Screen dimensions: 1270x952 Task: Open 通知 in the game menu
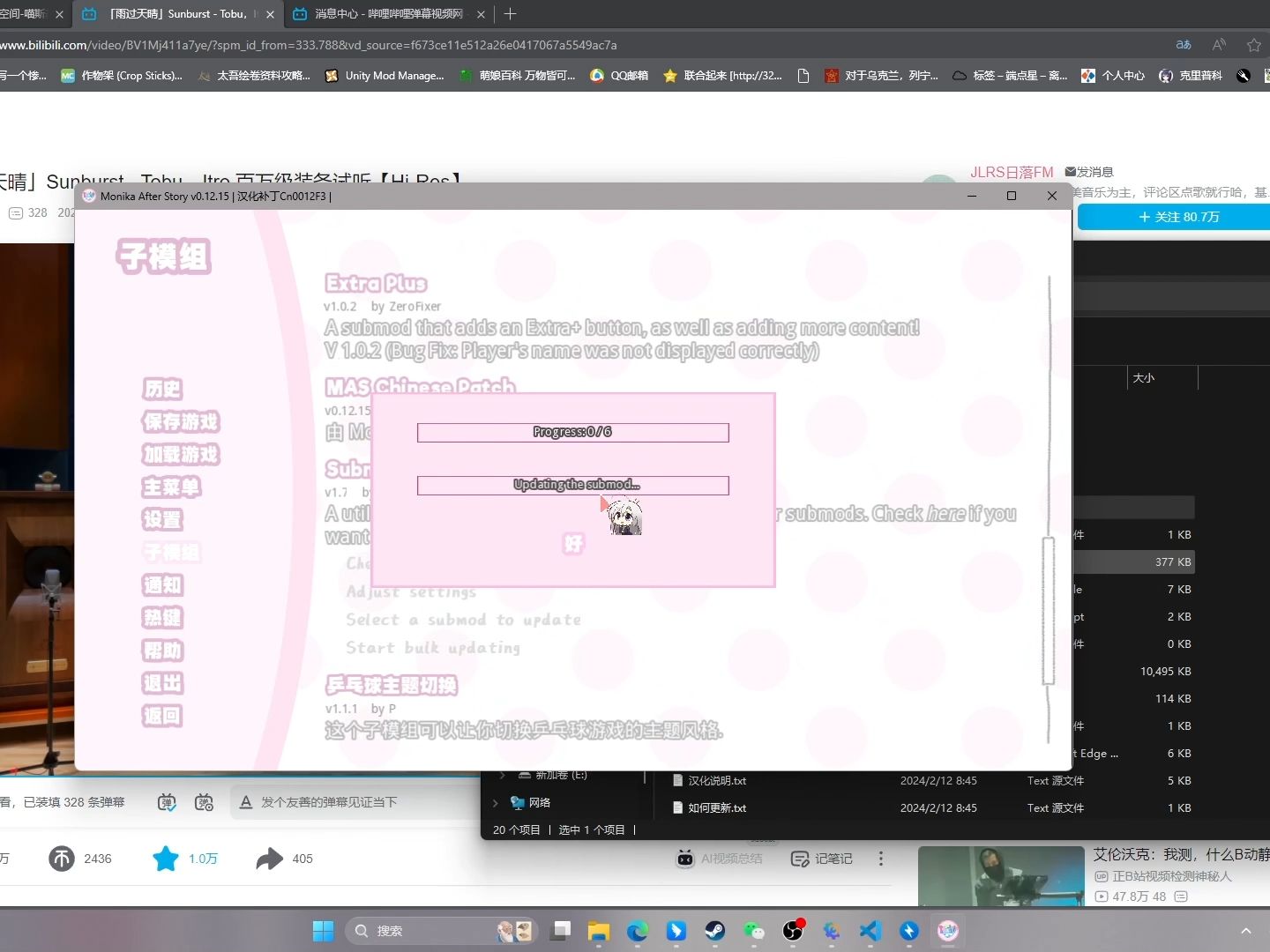[x=162, y=584]
